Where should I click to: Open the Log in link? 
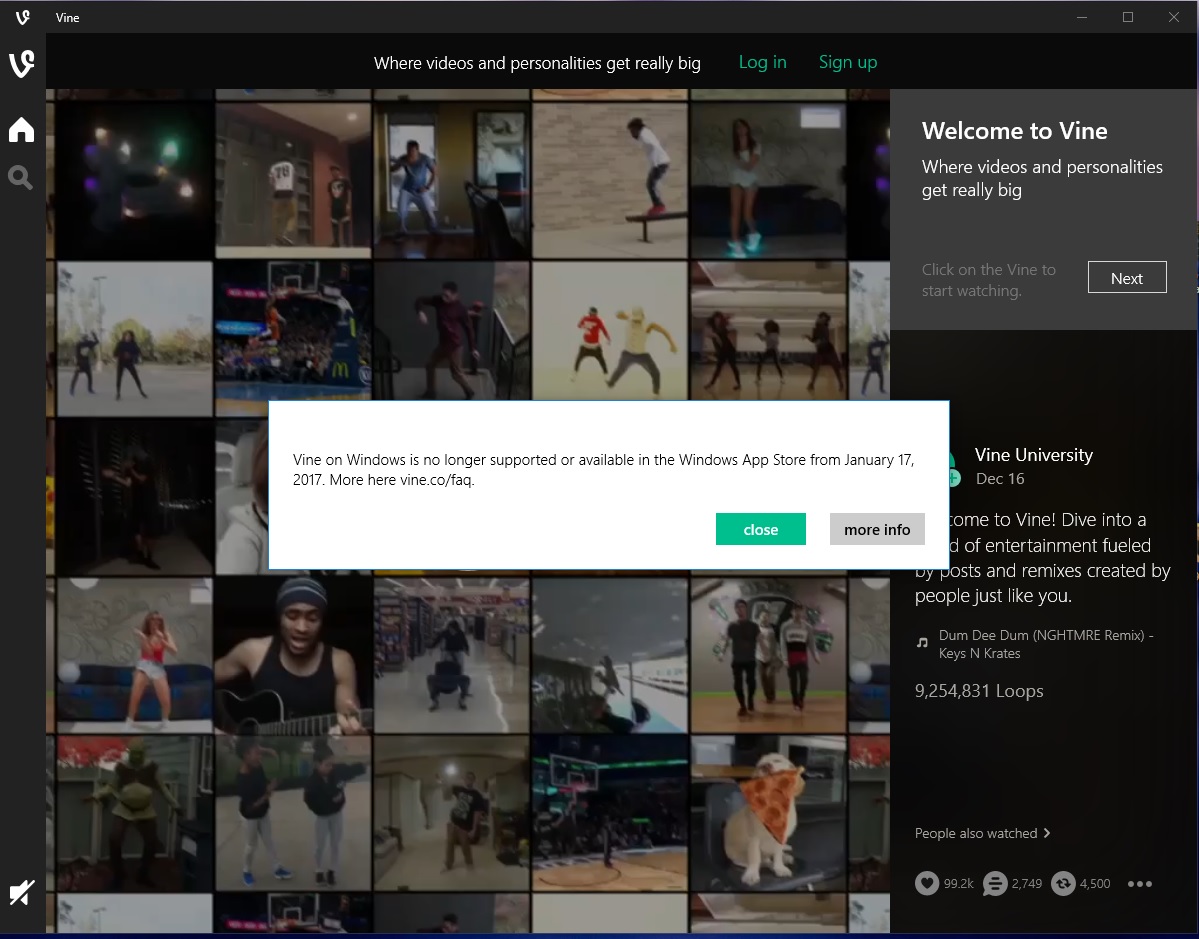[762, 62]
